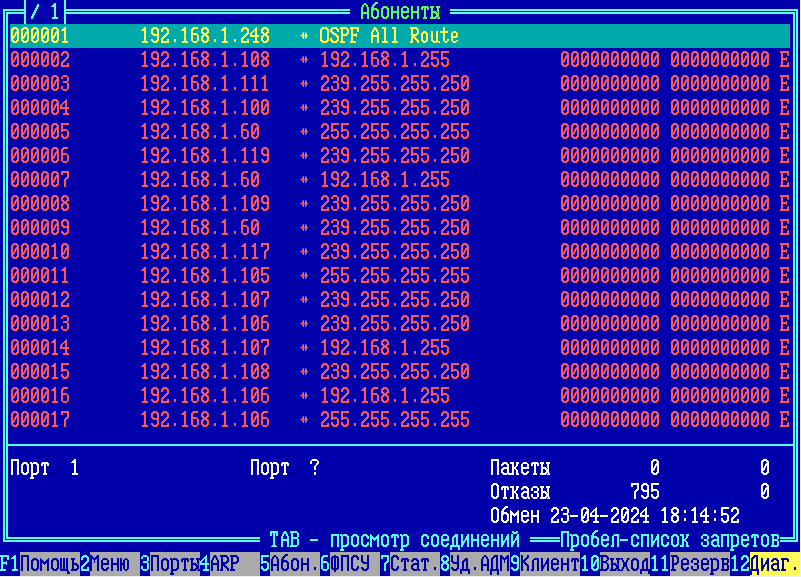Open the highlighted Диаг. diagnostics item
The height and width of the screenshot is (577, 801).
[774, 564]
